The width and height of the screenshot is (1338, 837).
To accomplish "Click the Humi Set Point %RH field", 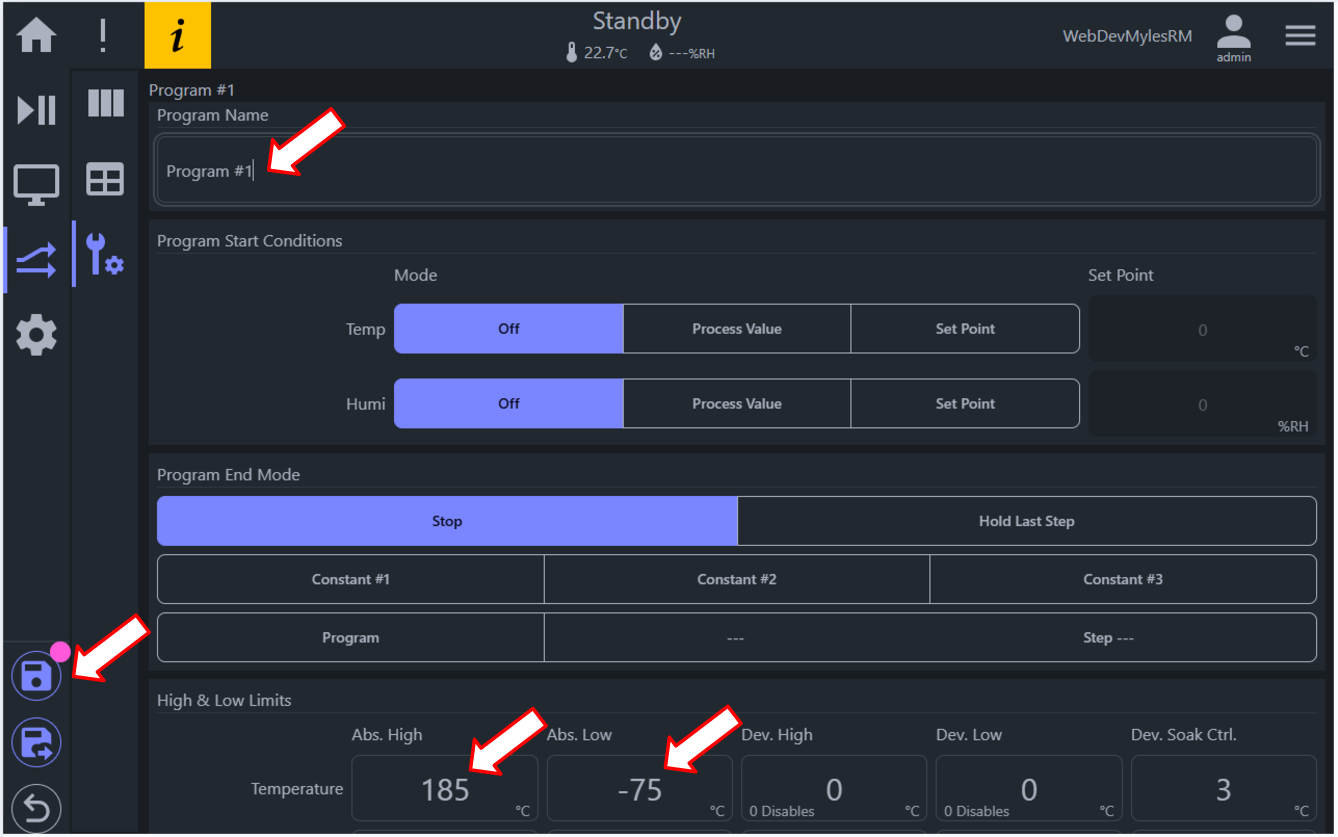I will pyautogui.click(x=1202, y=404).
